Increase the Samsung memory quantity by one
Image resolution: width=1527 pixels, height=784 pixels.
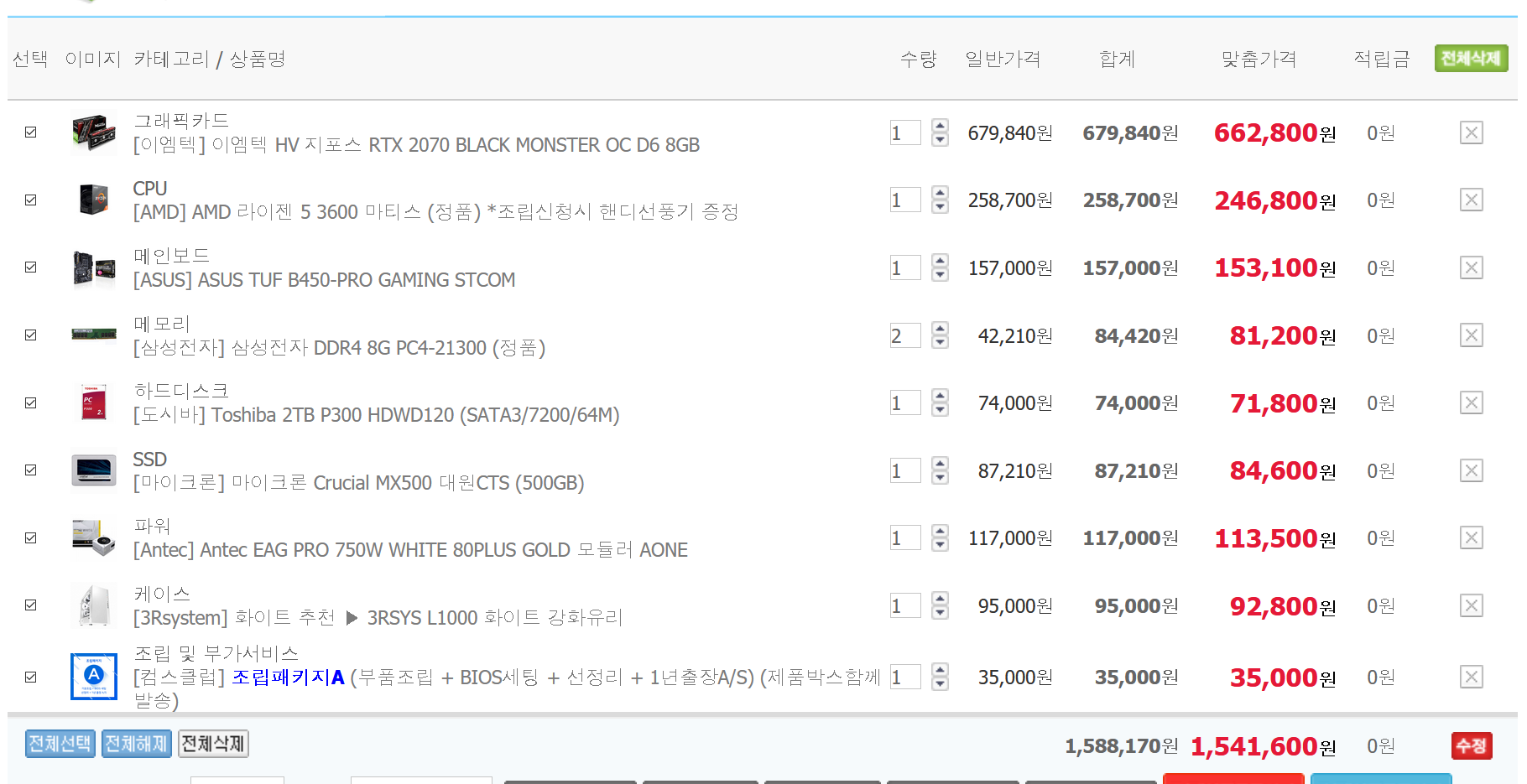click(940, 329)
